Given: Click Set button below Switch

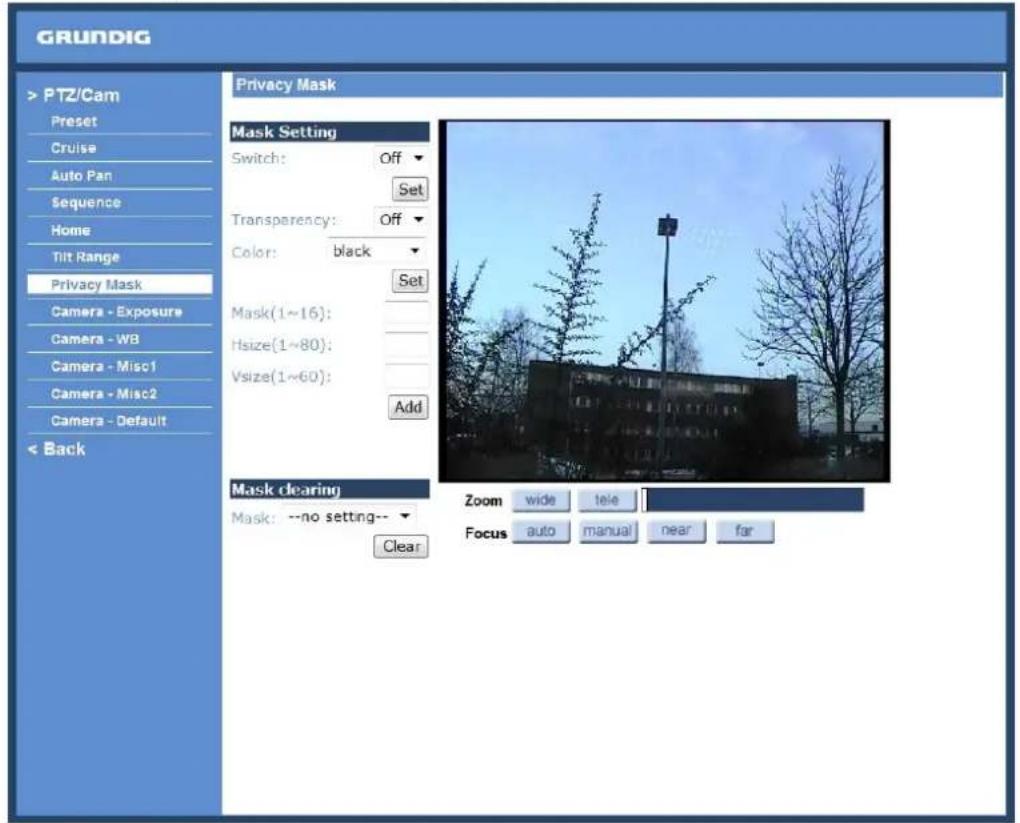Looking at the screenshot, I should click(x=410, y=189).
